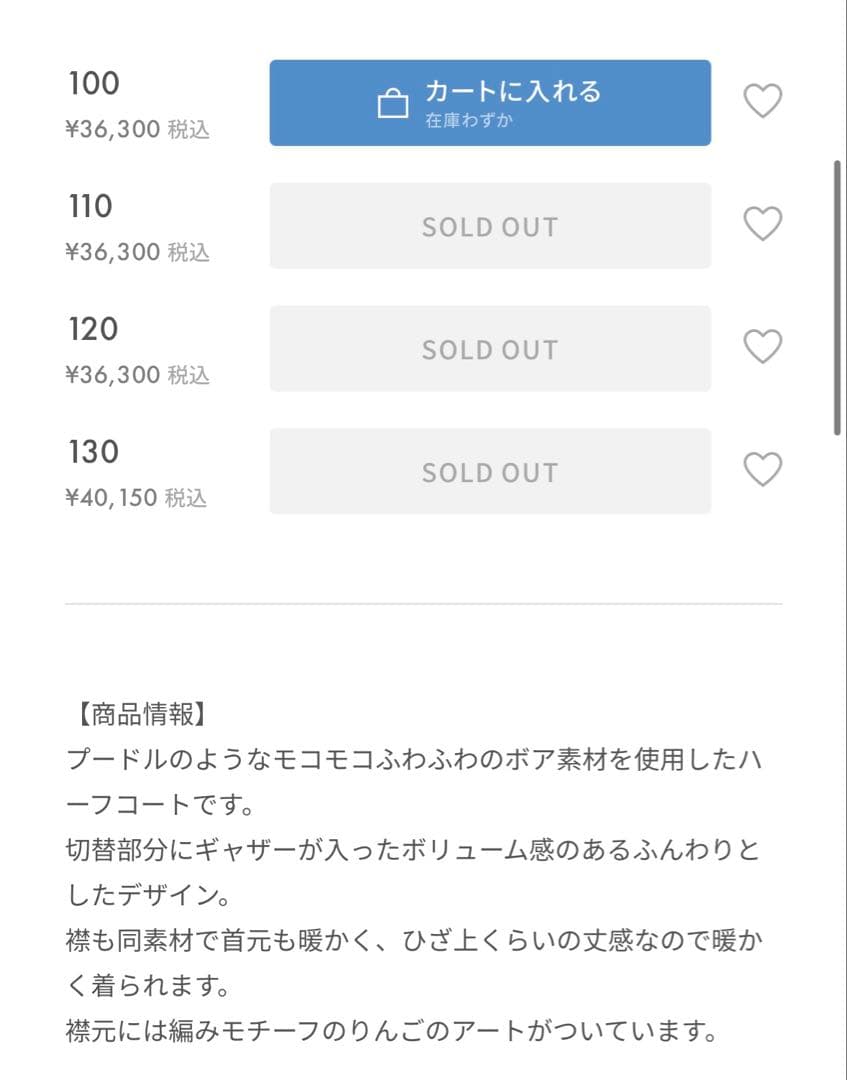Click the SOLD OUT button for size 110
Screen dimensions: 847x1080
490,226
